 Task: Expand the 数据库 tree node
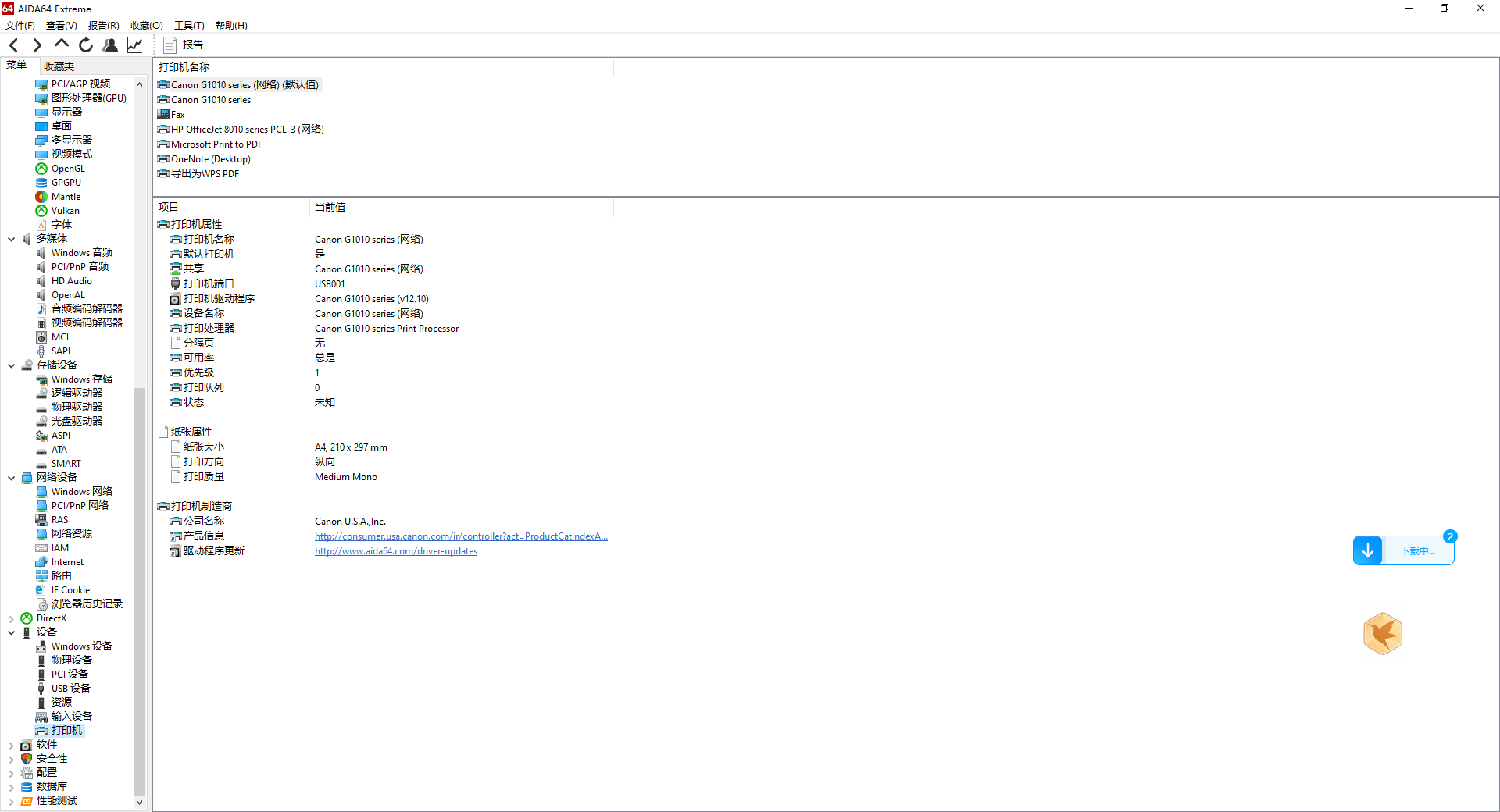(x=12, y=787)
